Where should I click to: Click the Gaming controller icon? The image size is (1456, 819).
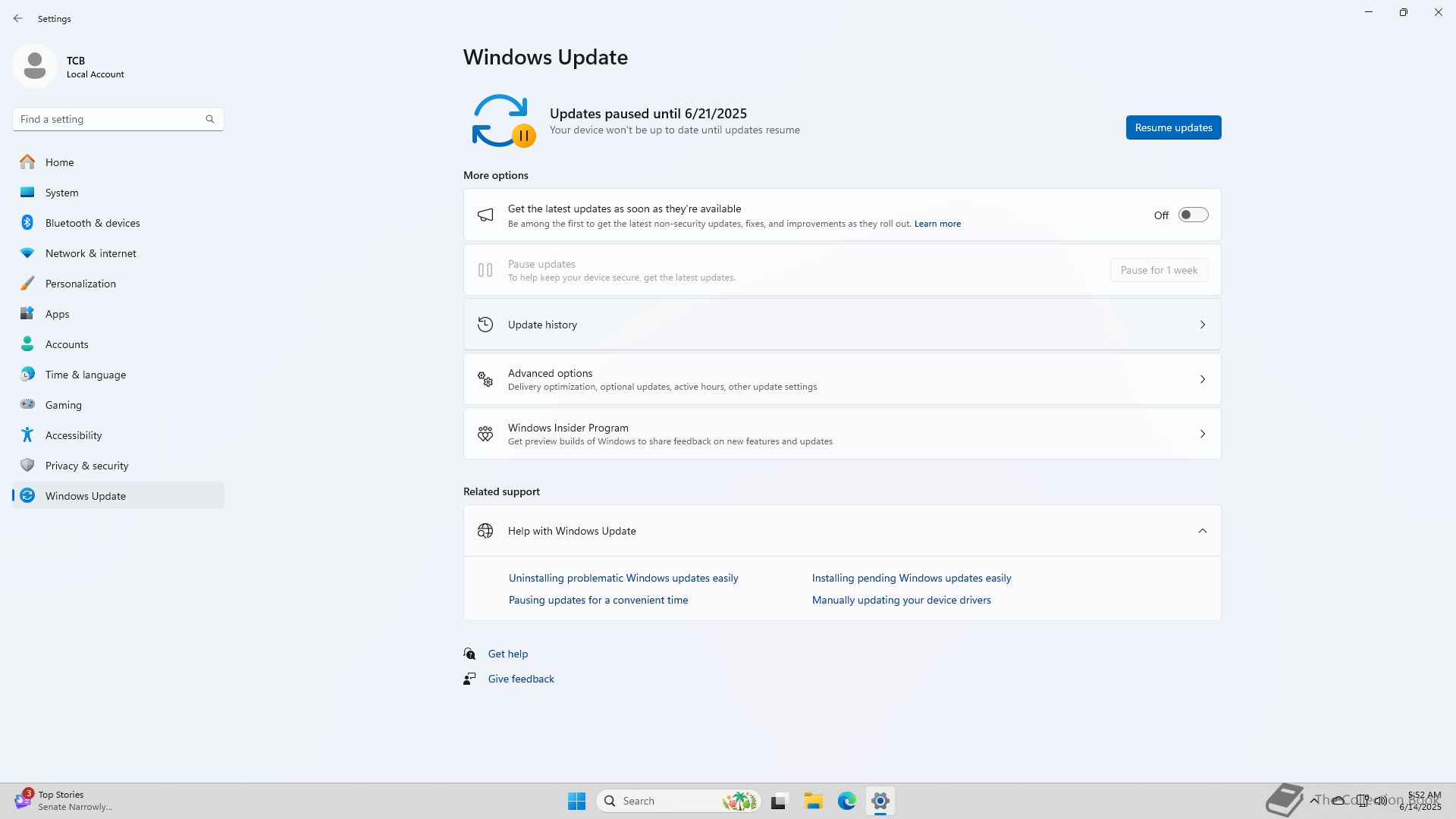tap(27, 405)
